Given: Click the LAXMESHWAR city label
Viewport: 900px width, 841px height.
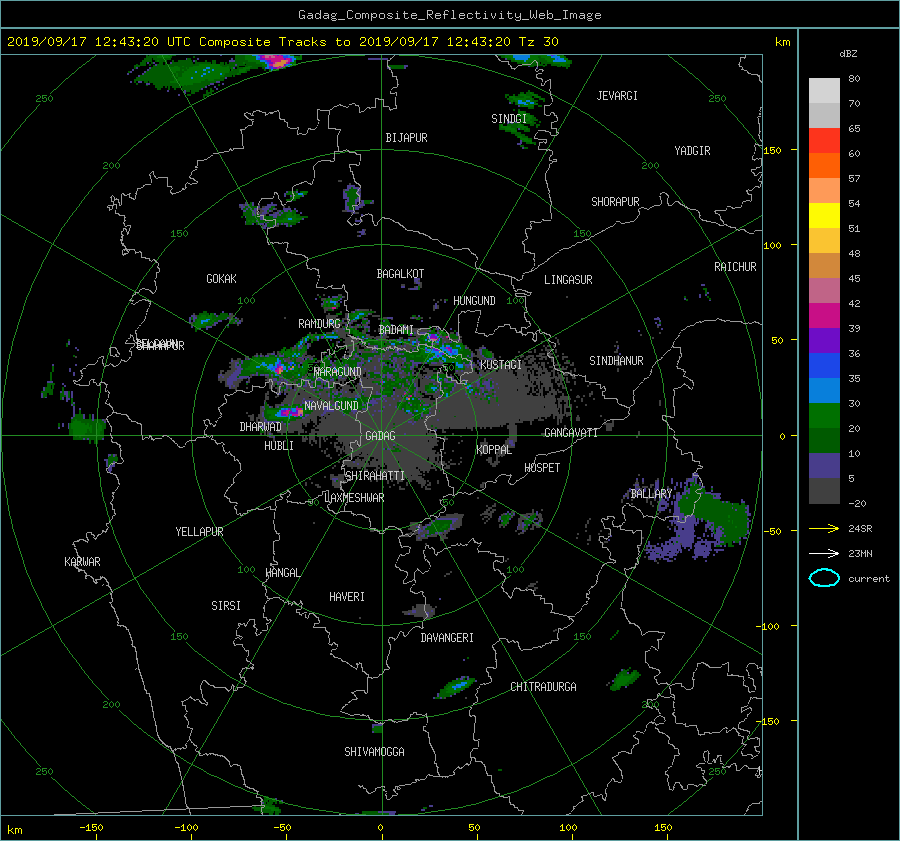Looking at the screenshot, I should (354, 498).
